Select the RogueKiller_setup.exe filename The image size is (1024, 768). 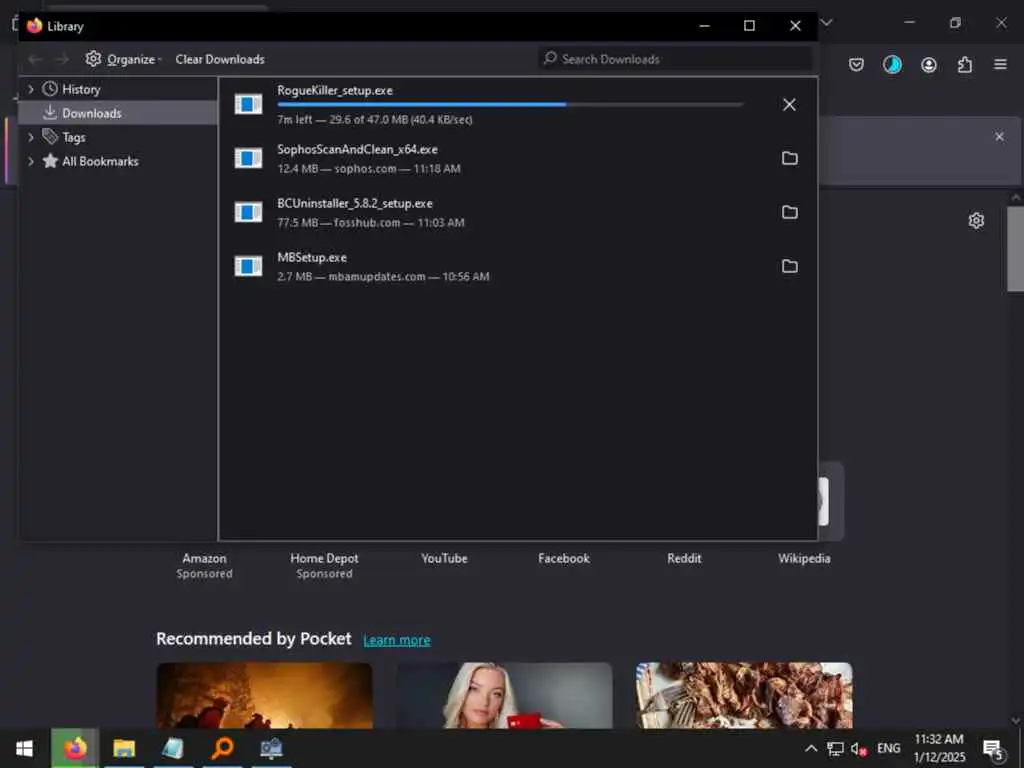[x=334, y=90]
